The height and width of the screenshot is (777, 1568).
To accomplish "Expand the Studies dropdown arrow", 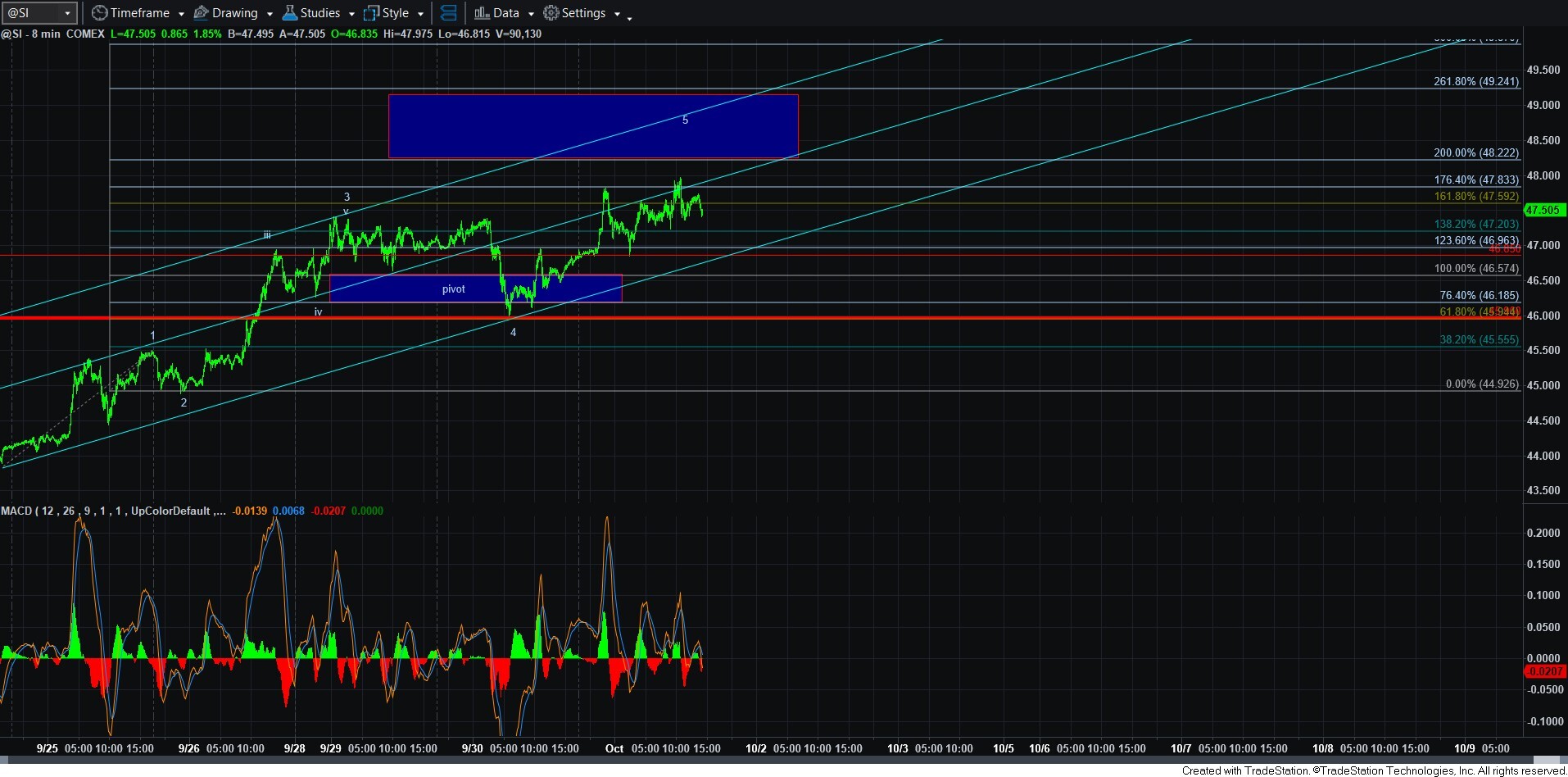I will coord(351,14).
